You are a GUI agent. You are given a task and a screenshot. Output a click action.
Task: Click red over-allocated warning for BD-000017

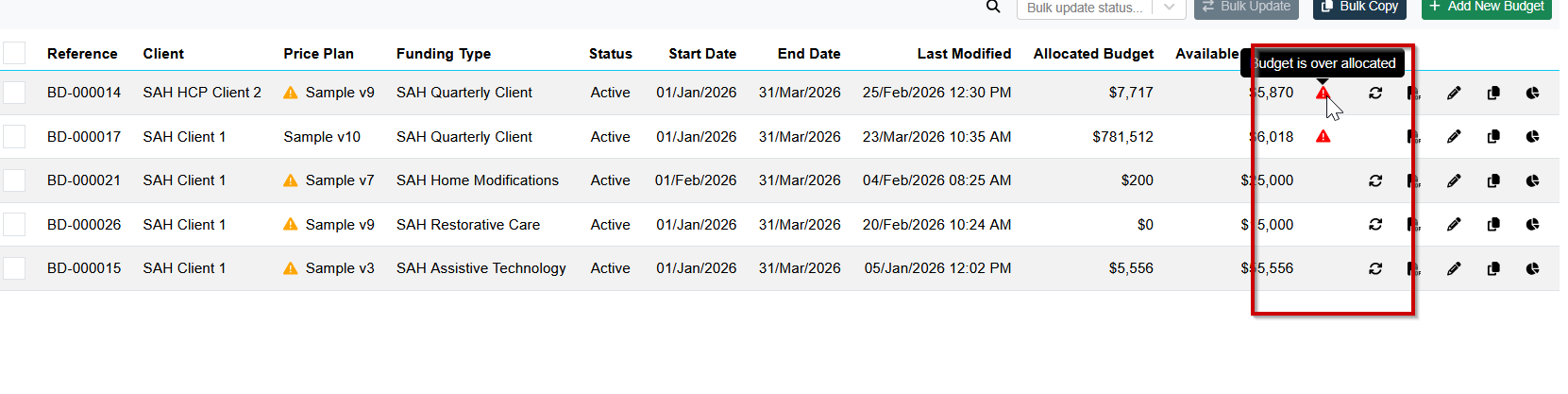coord(1324,137)
